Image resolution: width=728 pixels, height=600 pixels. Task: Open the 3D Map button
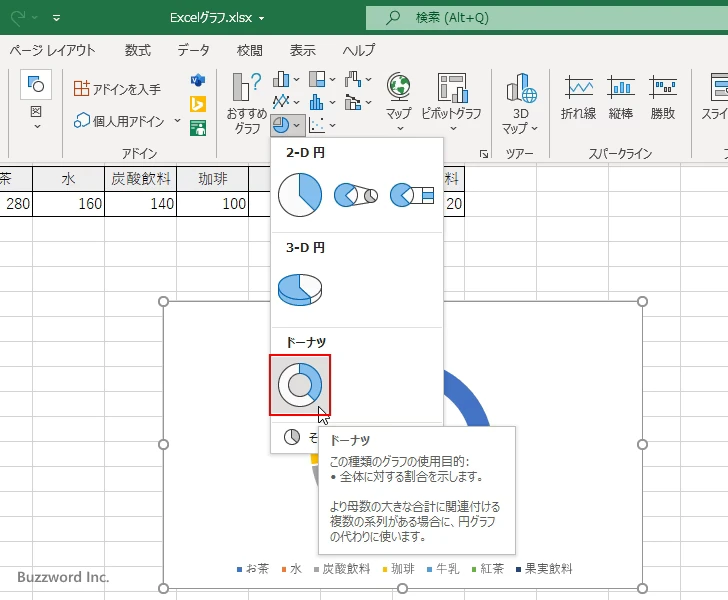point(520,104)
